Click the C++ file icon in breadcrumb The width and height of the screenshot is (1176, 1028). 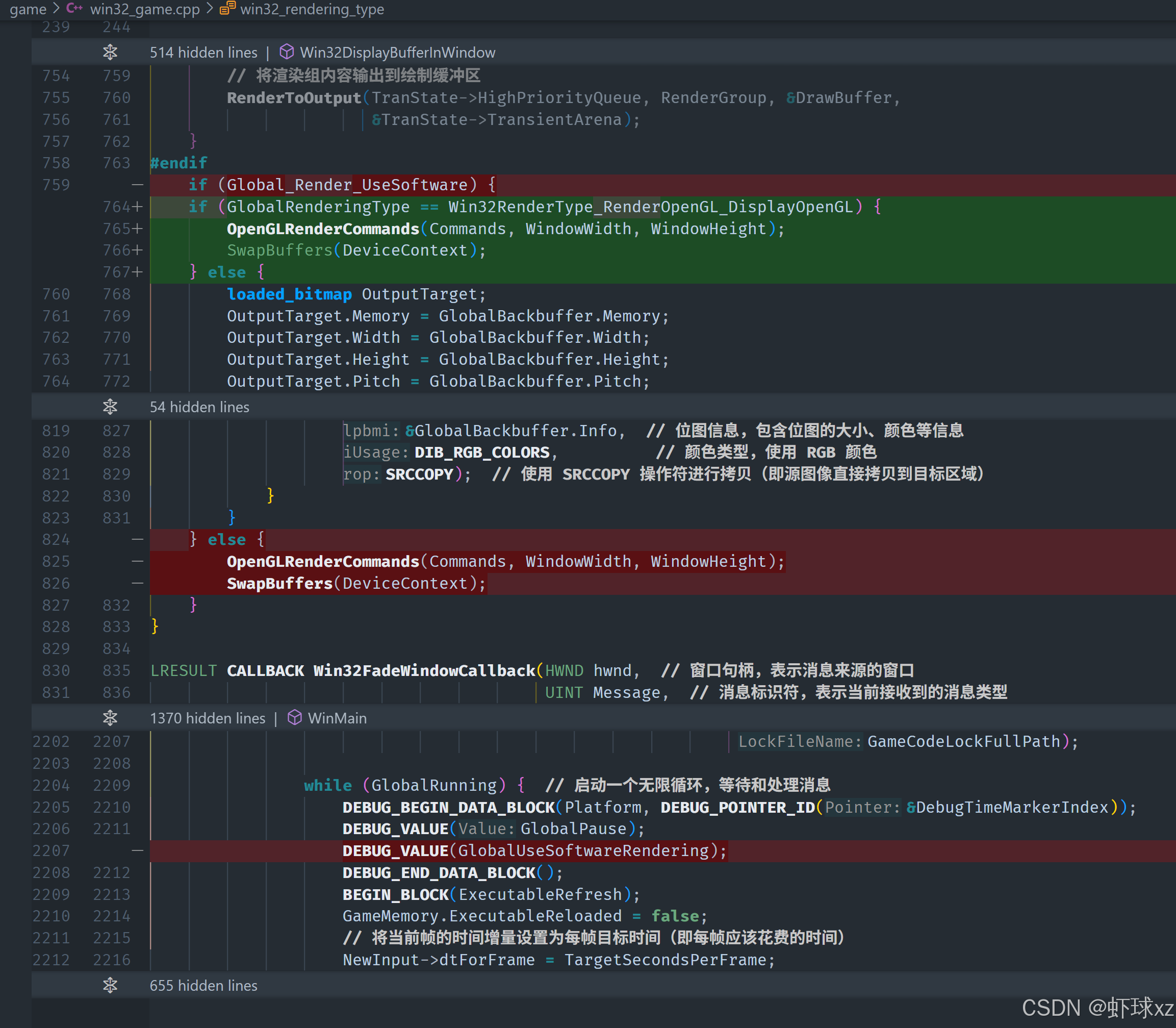click(74, 9)
